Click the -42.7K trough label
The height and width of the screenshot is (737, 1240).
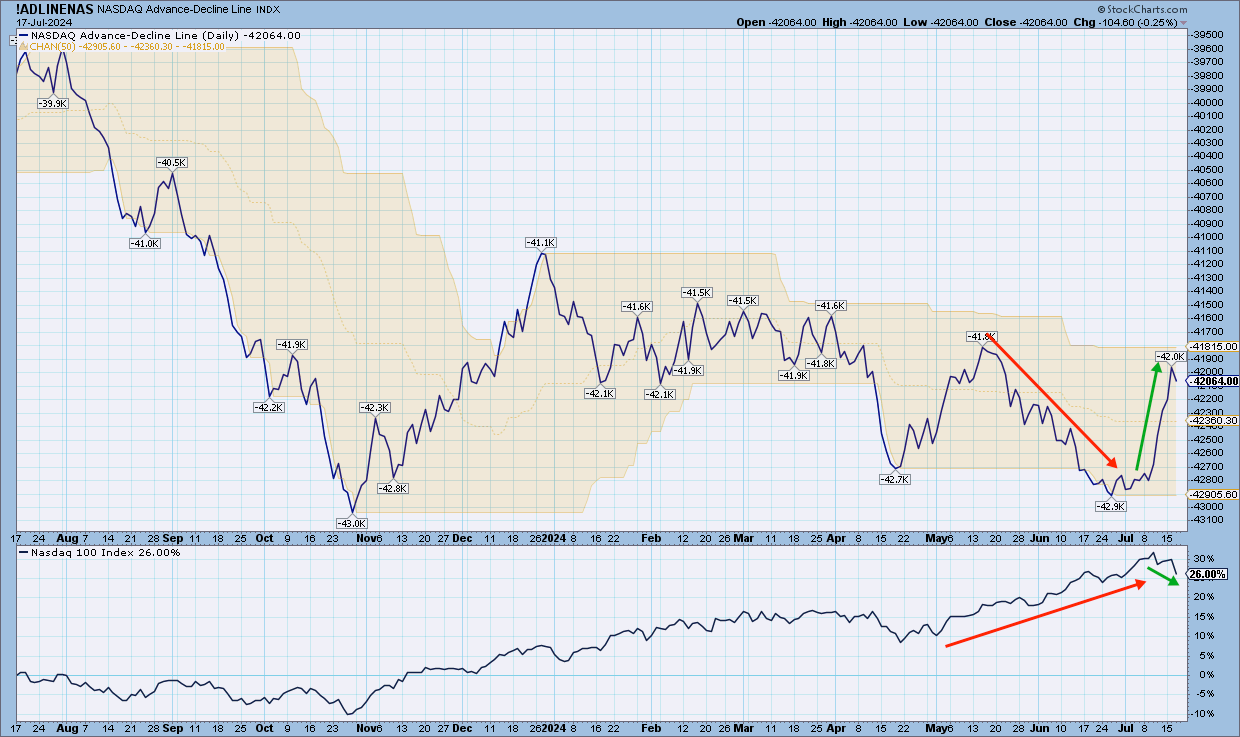894,480
